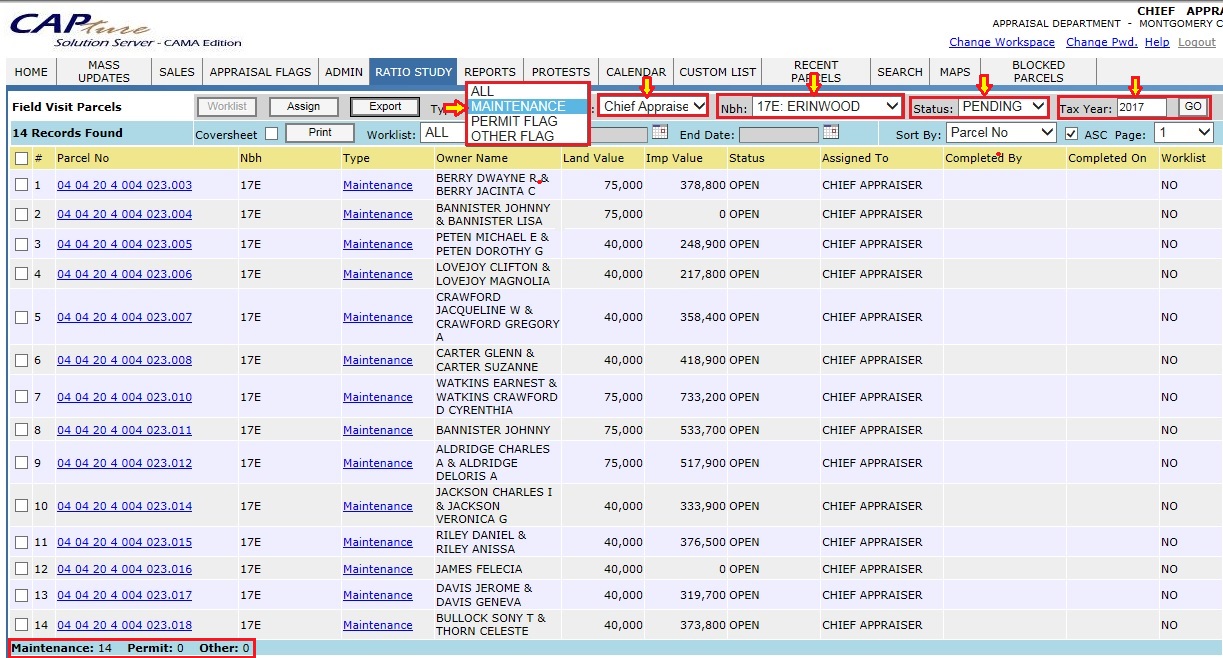Open parcel link 04 04 20 4 004 023.010
Viewport: 1223px width, 658px height.
pyautogui.click(x=124, y=397)
